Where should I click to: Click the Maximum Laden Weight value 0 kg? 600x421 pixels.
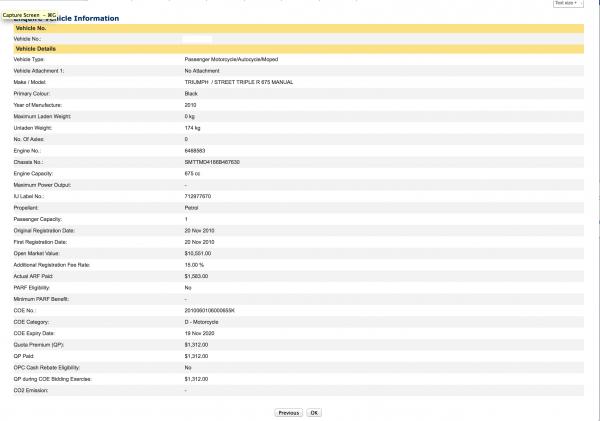(189, 116)
